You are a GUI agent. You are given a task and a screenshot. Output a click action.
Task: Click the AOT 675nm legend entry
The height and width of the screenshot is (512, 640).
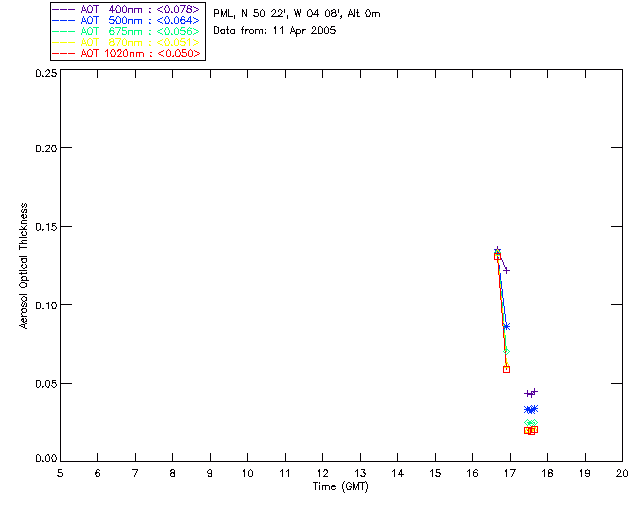pos(126,31)
